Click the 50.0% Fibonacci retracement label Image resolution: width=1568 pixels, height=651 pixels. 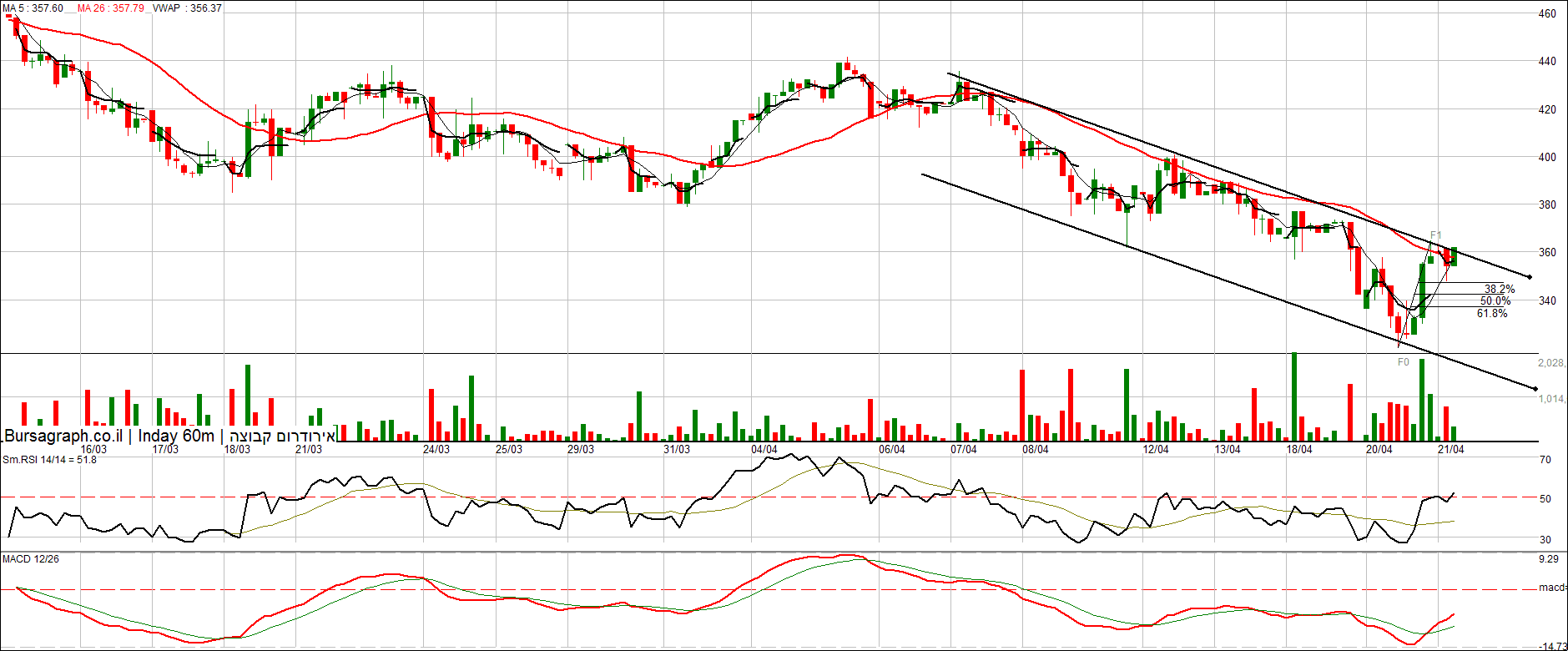click(x=1495, y=301)
